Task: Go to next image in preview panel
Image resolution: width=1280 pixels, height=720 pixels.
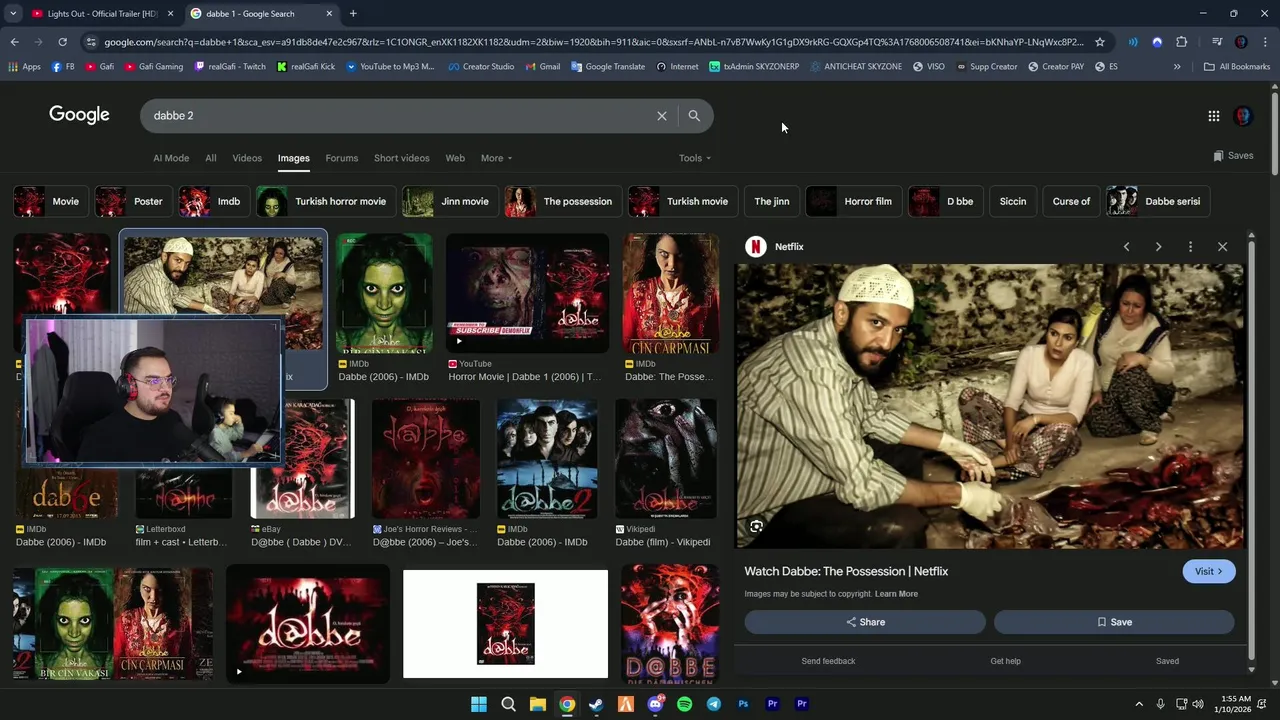Action: click(1158, 247)
